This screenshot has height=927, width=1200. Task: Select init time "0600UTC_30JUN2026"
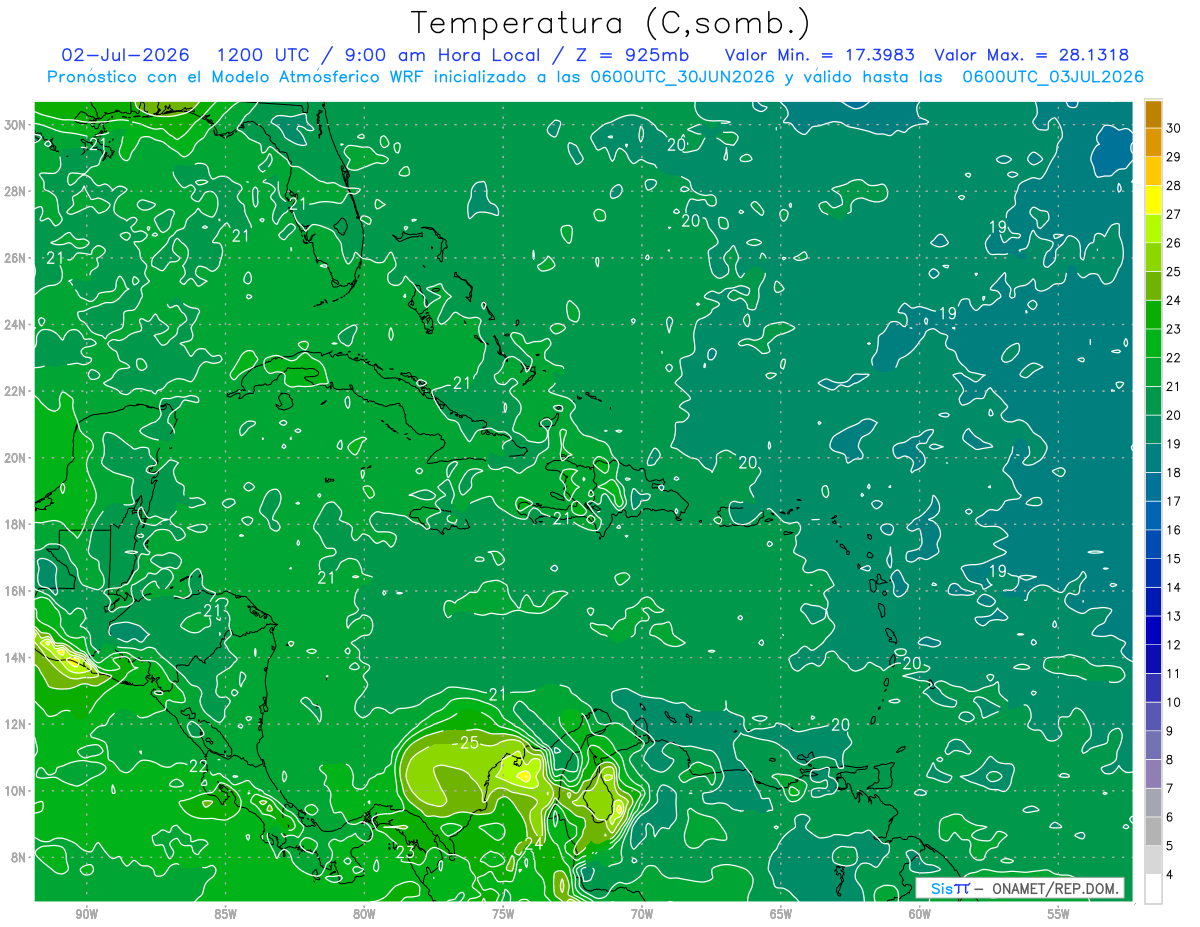point(683,76)
